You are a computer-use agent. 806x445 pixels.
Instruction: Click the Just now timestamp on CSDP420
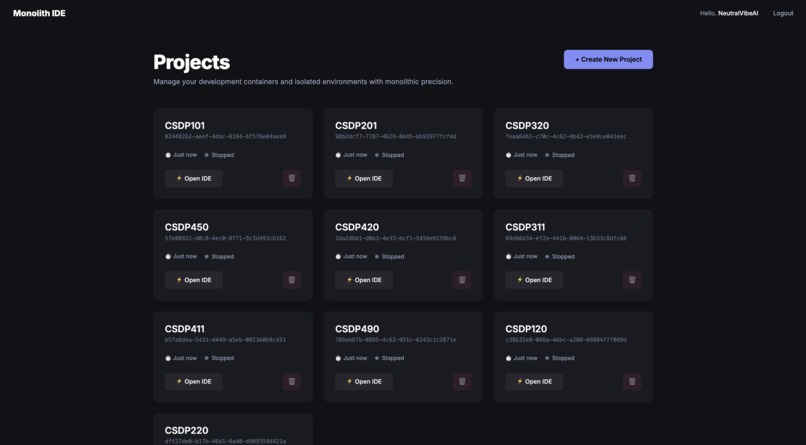tap(352, 256)
